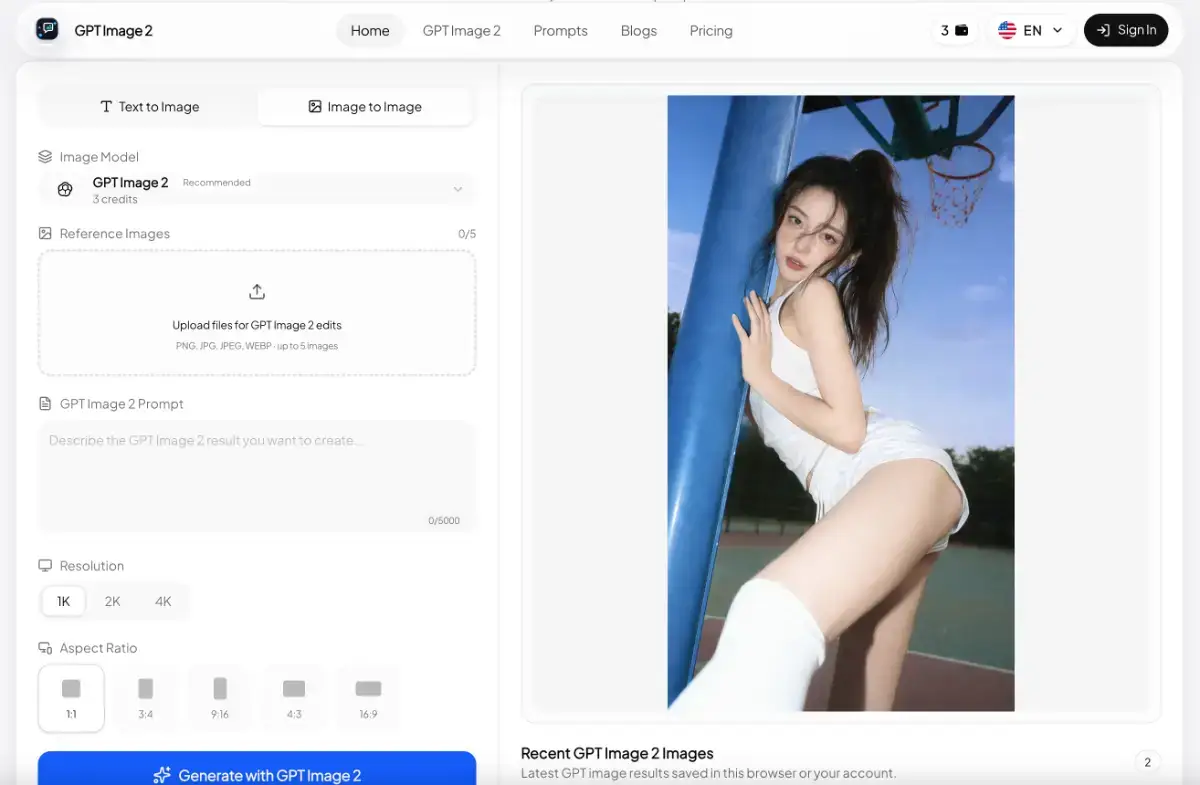Click the credits wallet icon
Viewport: 1200px width, 785px height.
pos(962,30)
